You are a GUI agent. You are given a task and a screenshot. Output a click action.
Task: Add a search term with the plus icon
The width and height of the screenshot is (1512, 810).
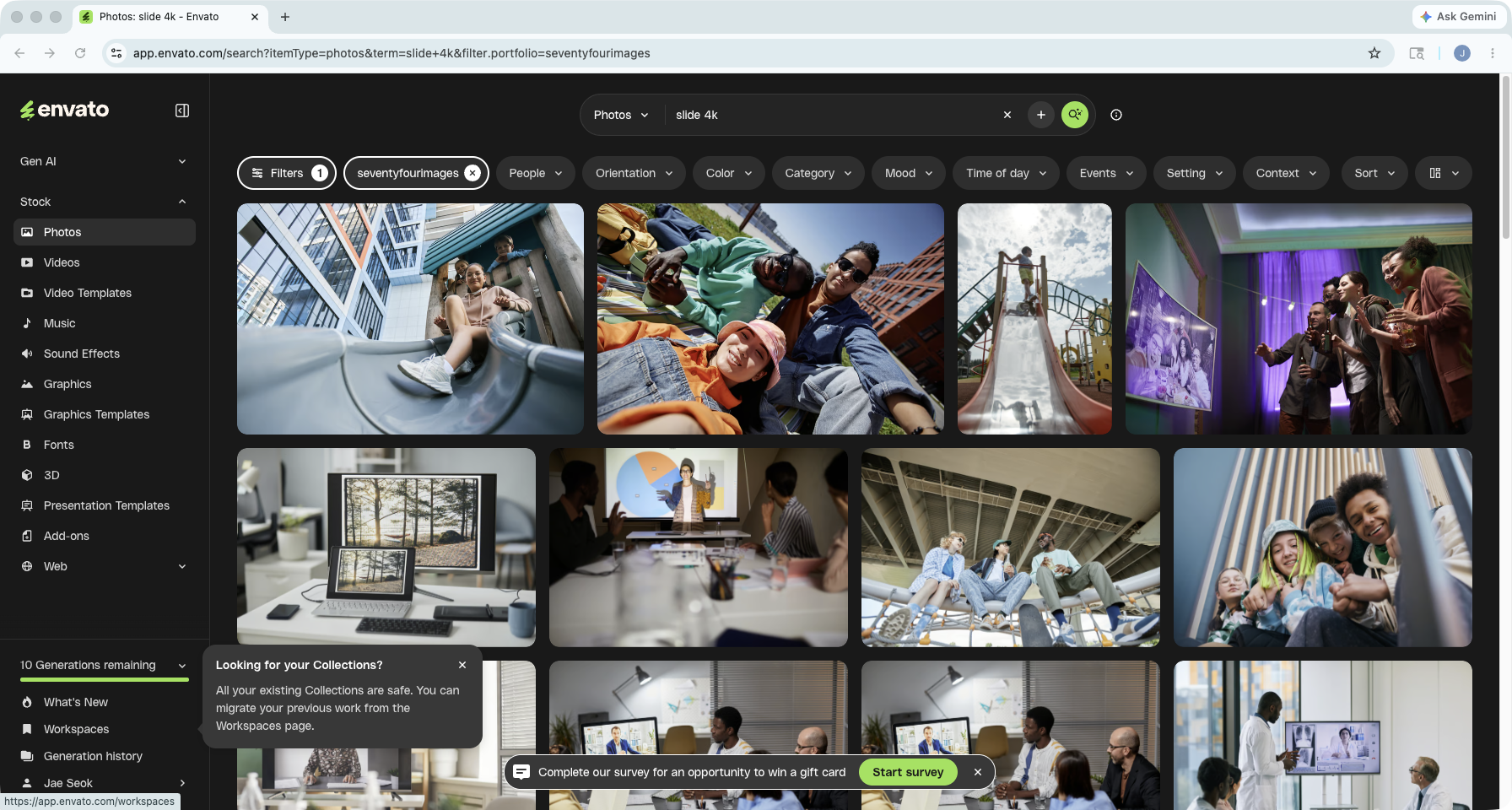[1040, 115]
